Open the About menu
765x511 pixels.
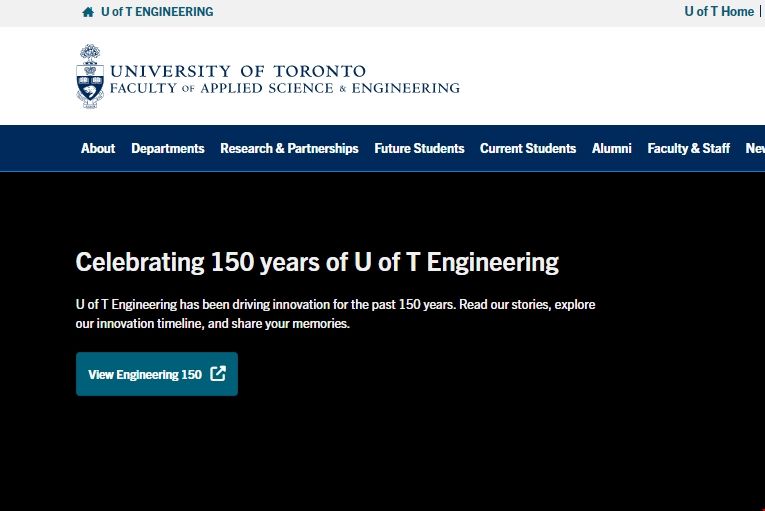[x=98, y=148]
